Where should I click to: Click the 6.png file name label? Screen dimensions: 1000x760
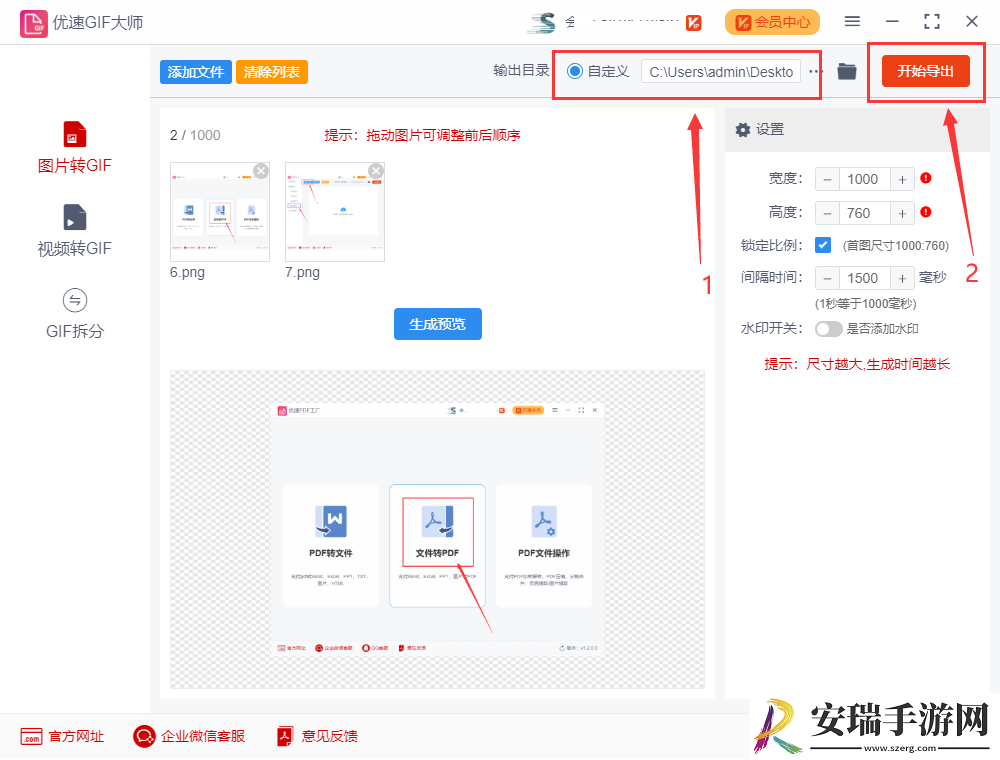(188, 272)
